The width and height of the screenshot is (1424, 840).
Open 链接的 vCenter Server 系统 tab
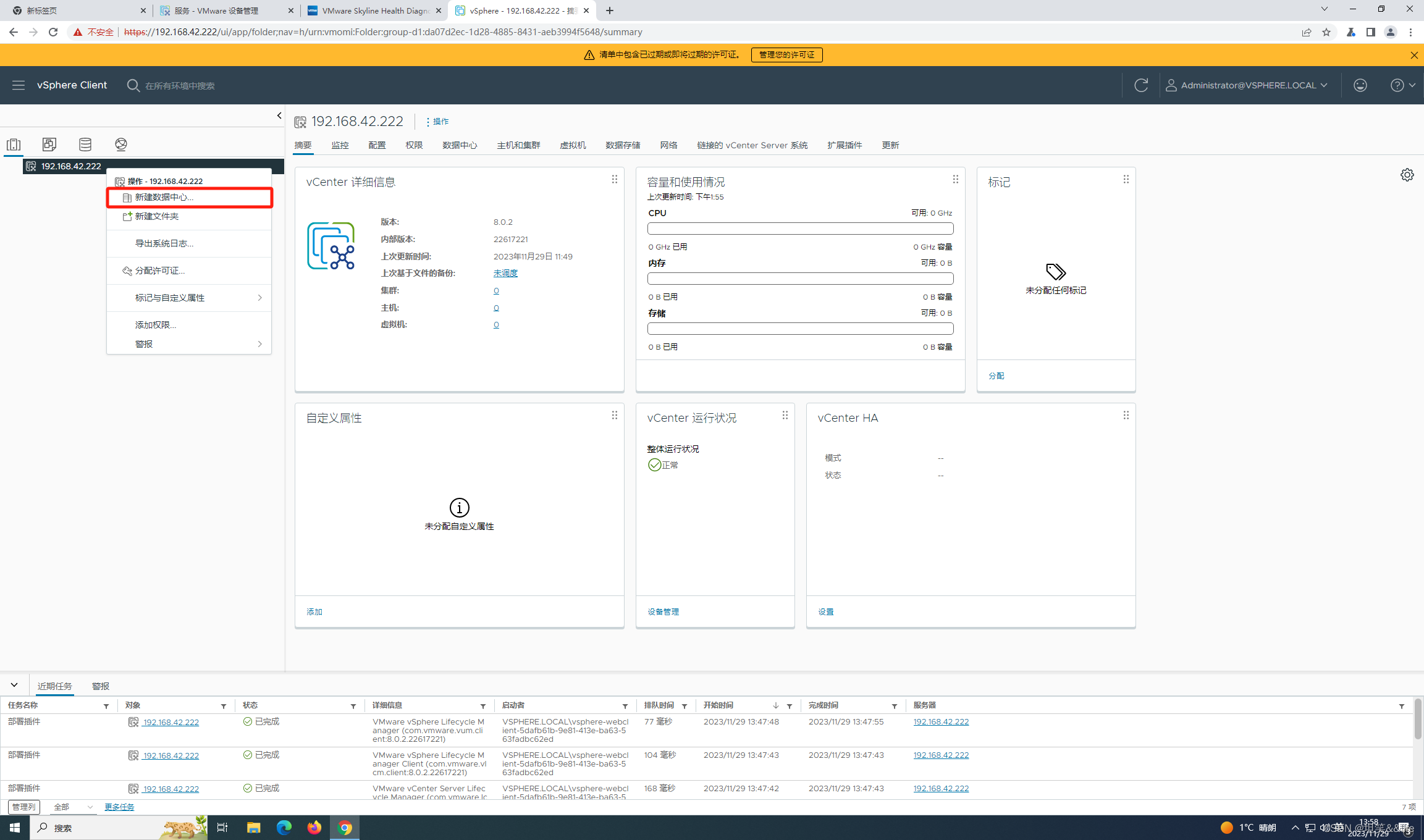(x=752, y=145)
